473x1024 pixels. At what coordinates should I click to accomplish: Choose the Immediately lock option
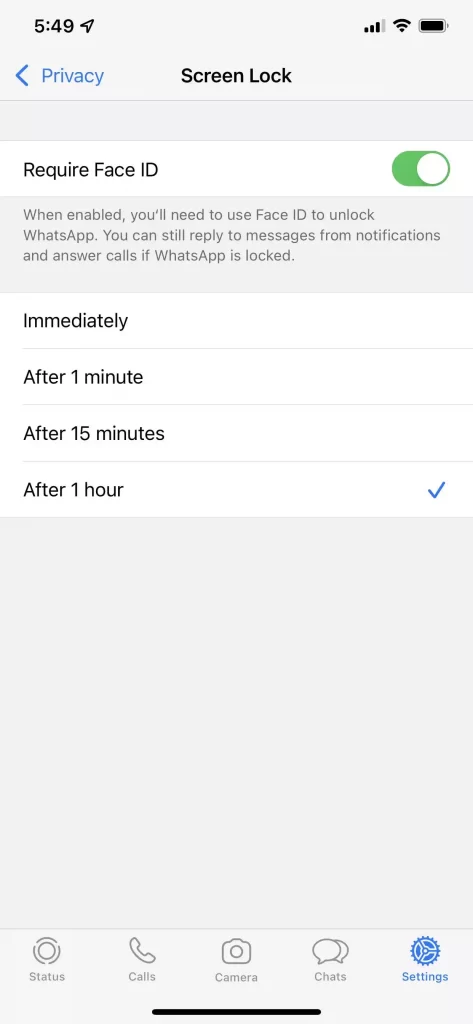coord(236,321)
